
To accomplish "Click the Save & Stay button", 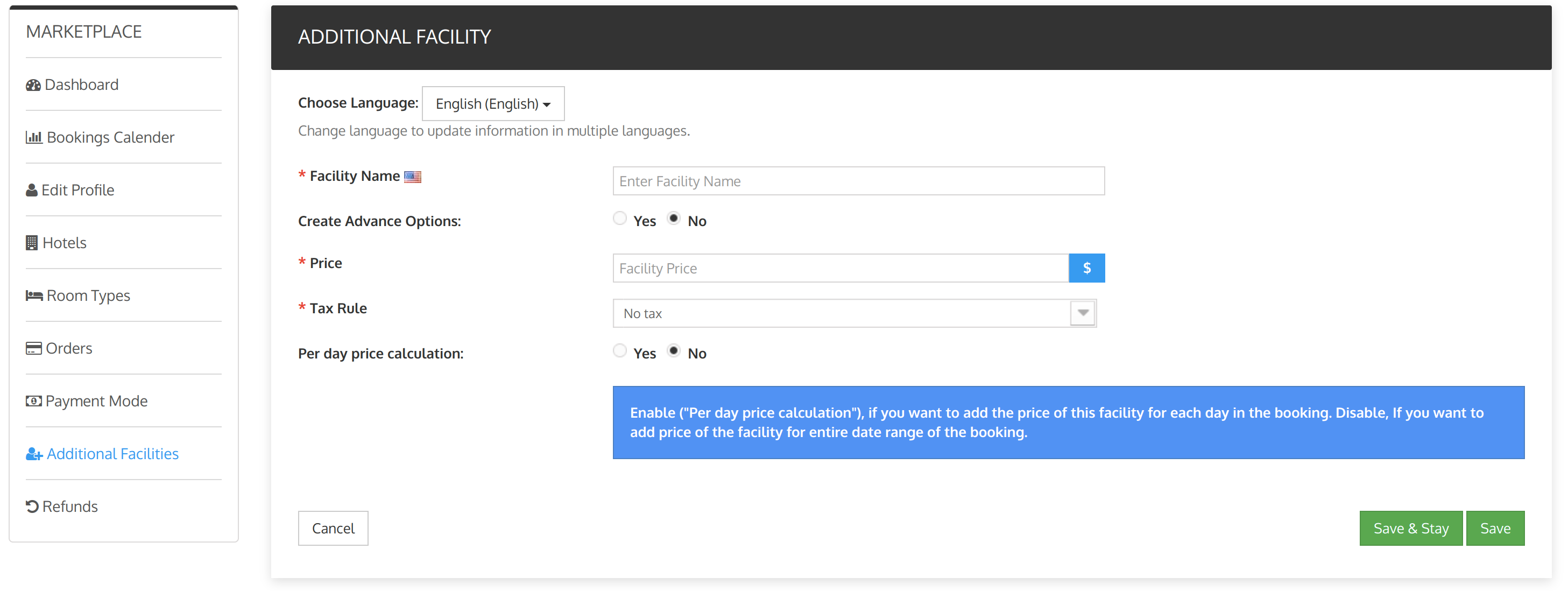I will click(x=1409, y=528).
